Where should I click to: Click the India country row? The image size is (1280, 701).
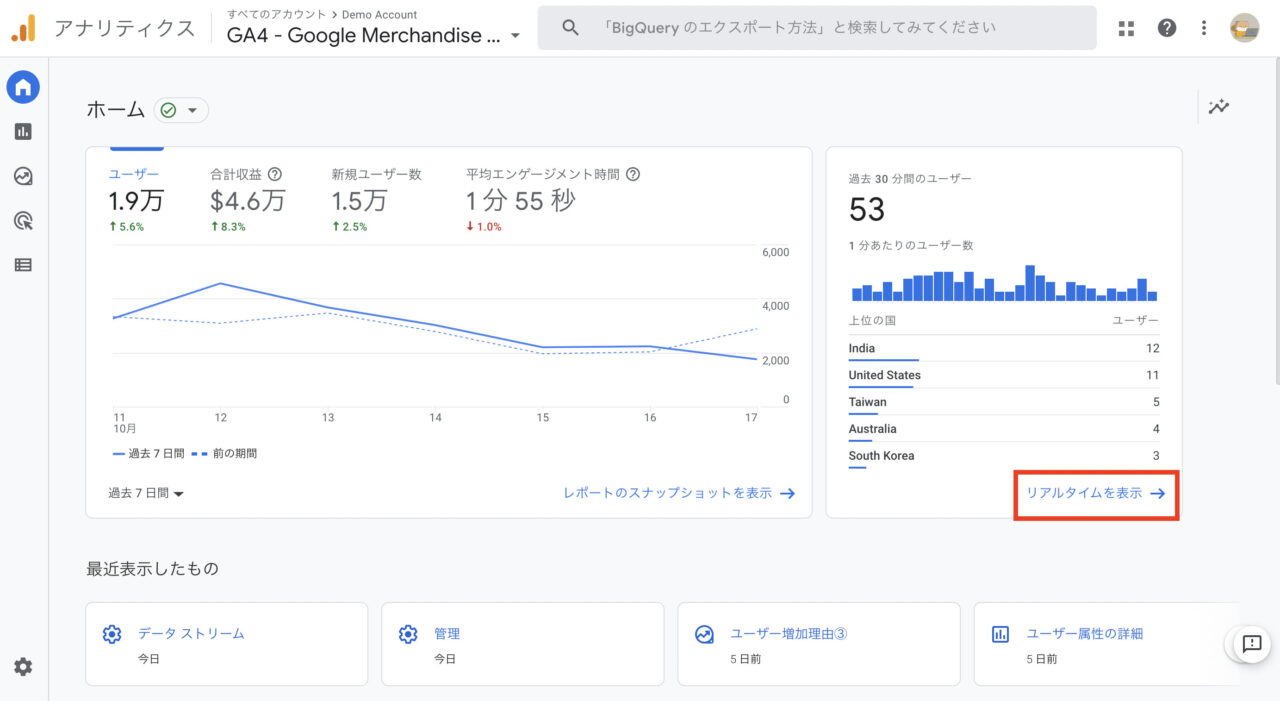tap(1004, 349)
